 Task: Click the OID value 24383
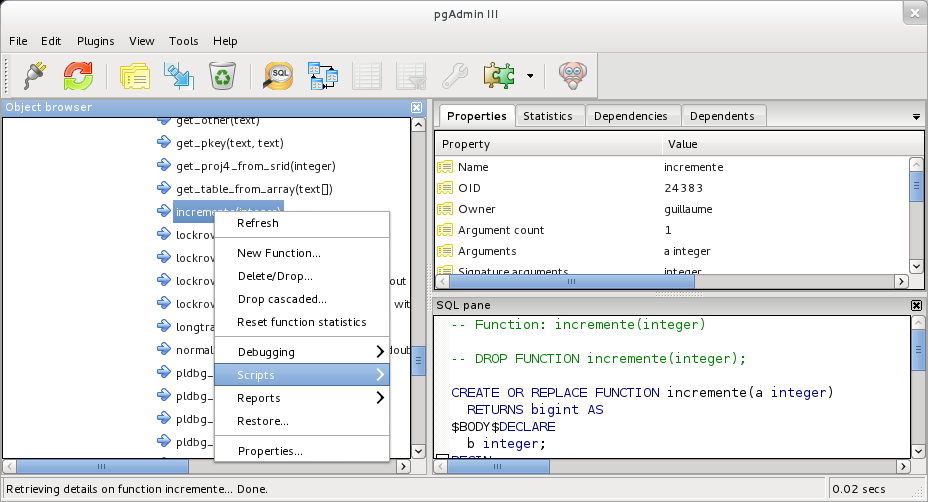click(x=683, y=188)
